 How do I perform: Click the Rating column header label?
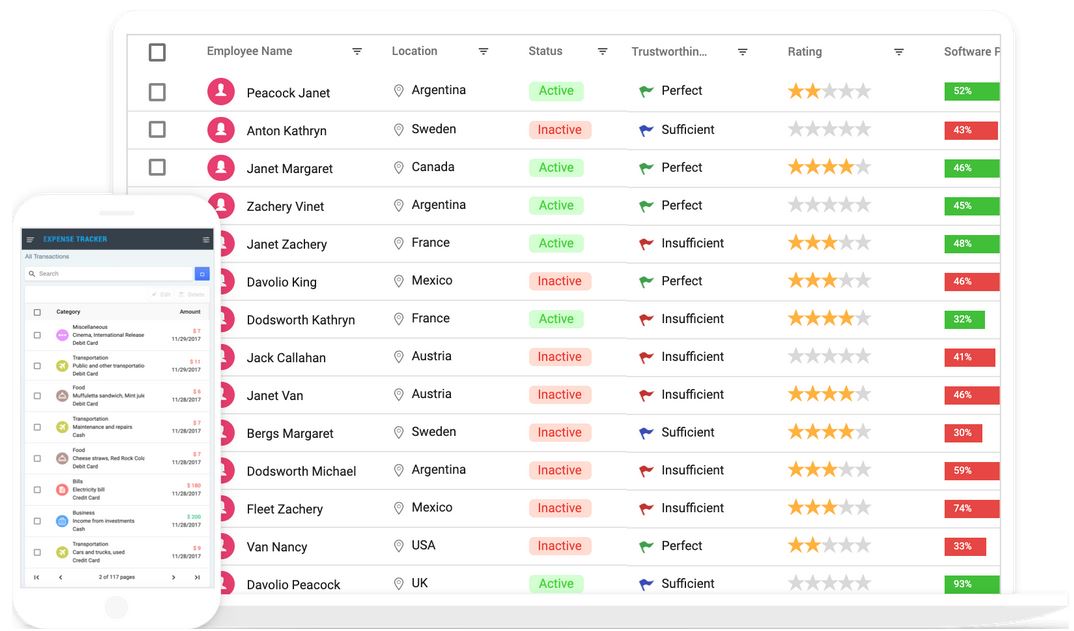pos(804,51)
